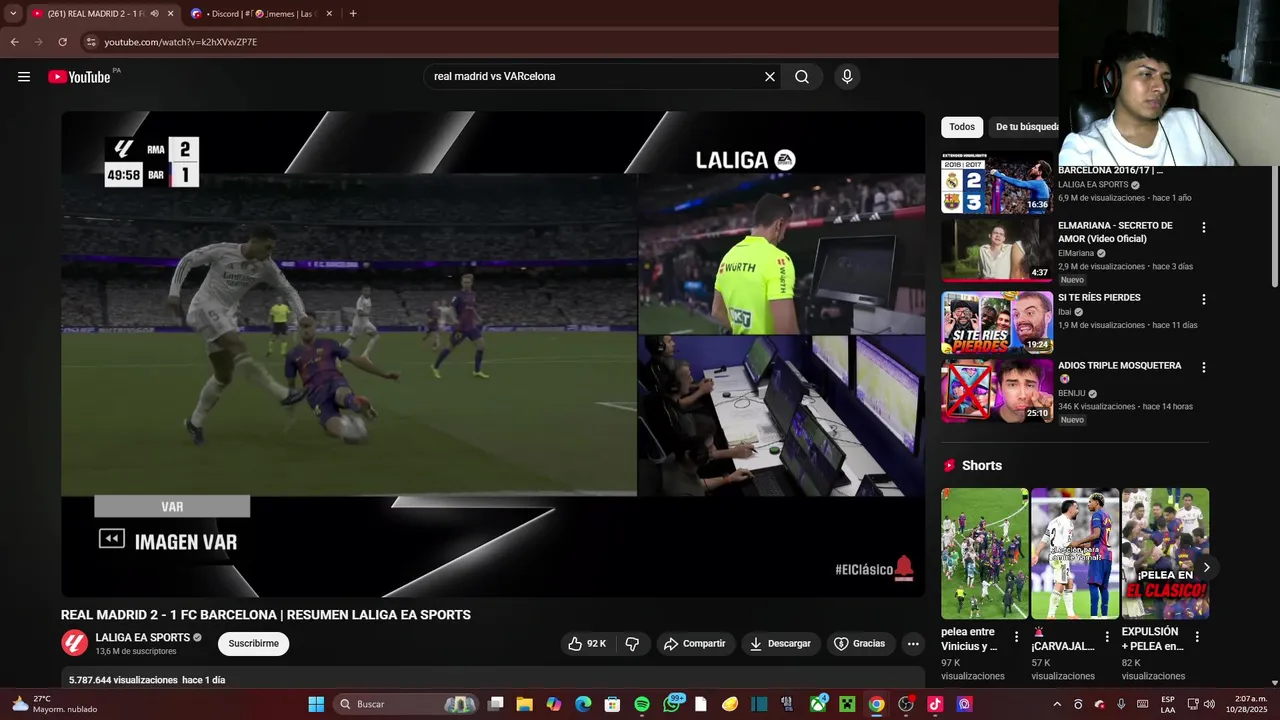Like the video with 92 K
Screen dimensions: 1280x720
pos(587,644)
